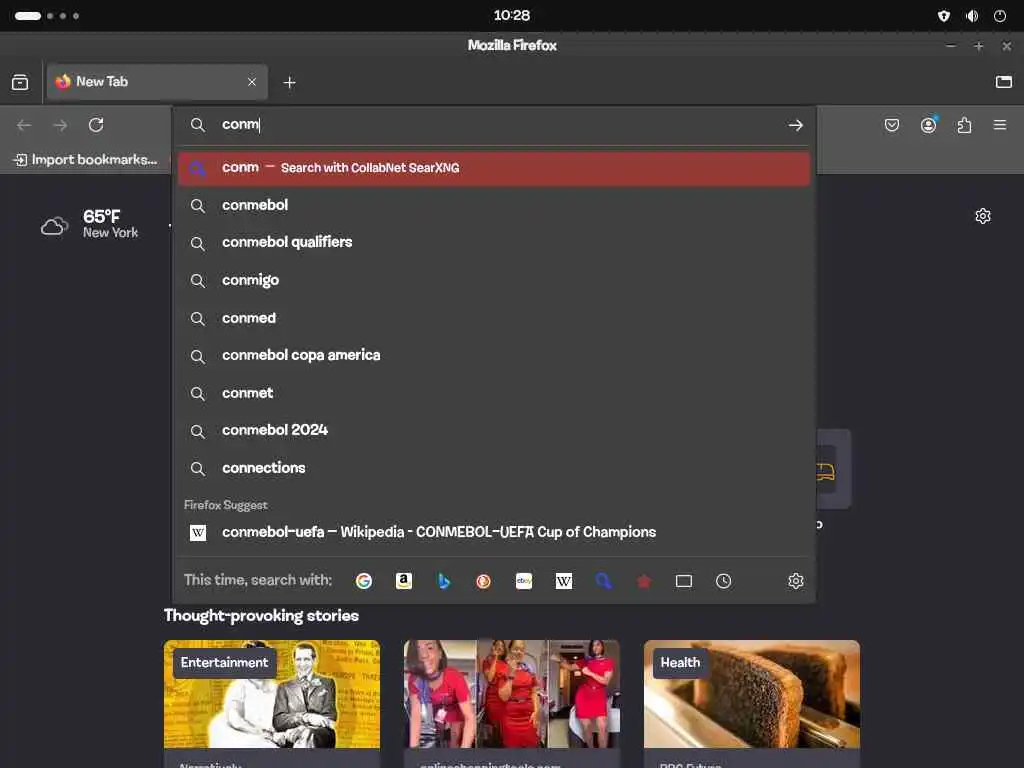Open the Health toast story thumbnail
The width and height of the screenshot is (1024, 768).
752,694
